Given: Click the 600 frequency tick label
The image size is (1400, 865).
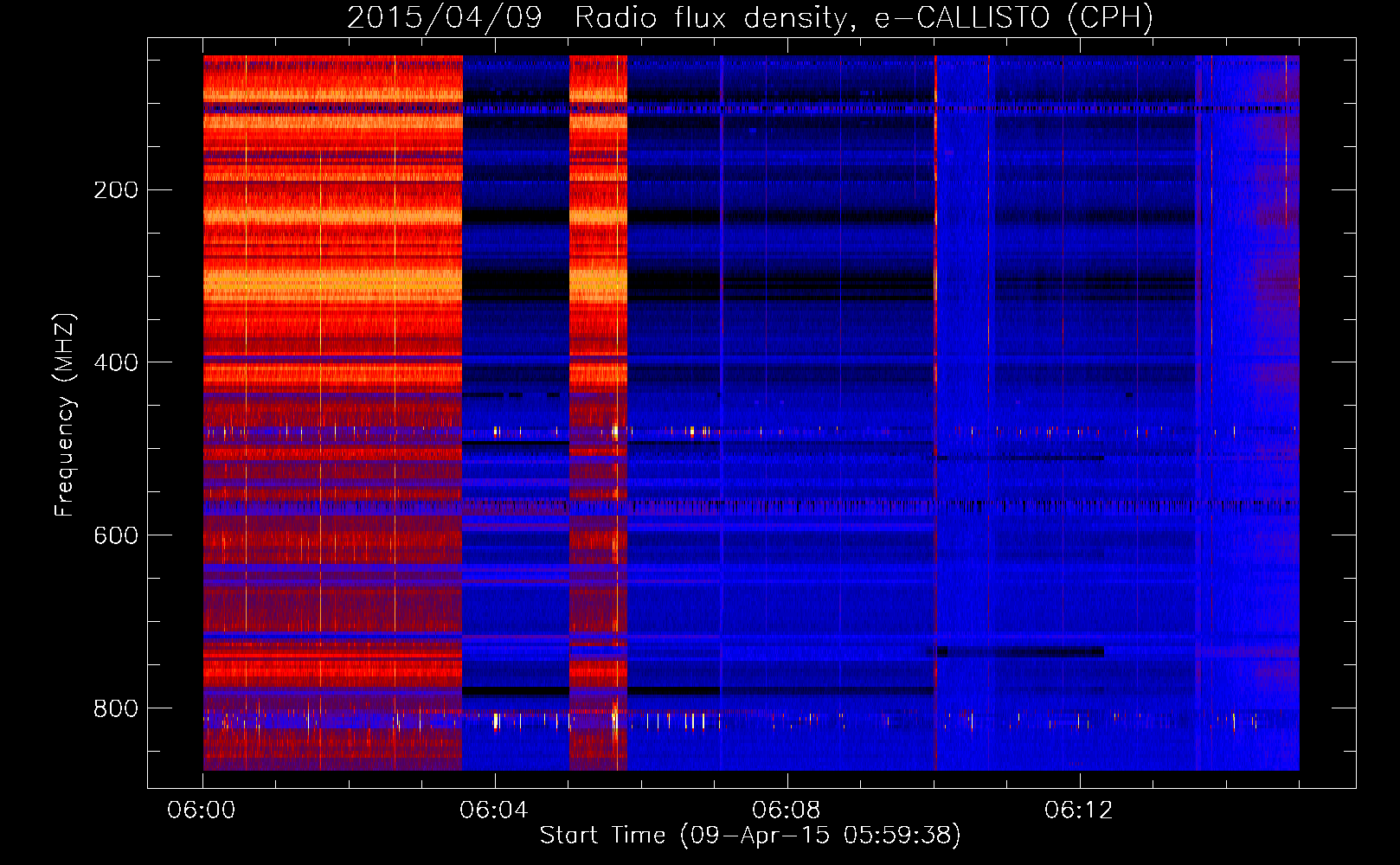Looking at the screenshot, I should coord(116,535).
